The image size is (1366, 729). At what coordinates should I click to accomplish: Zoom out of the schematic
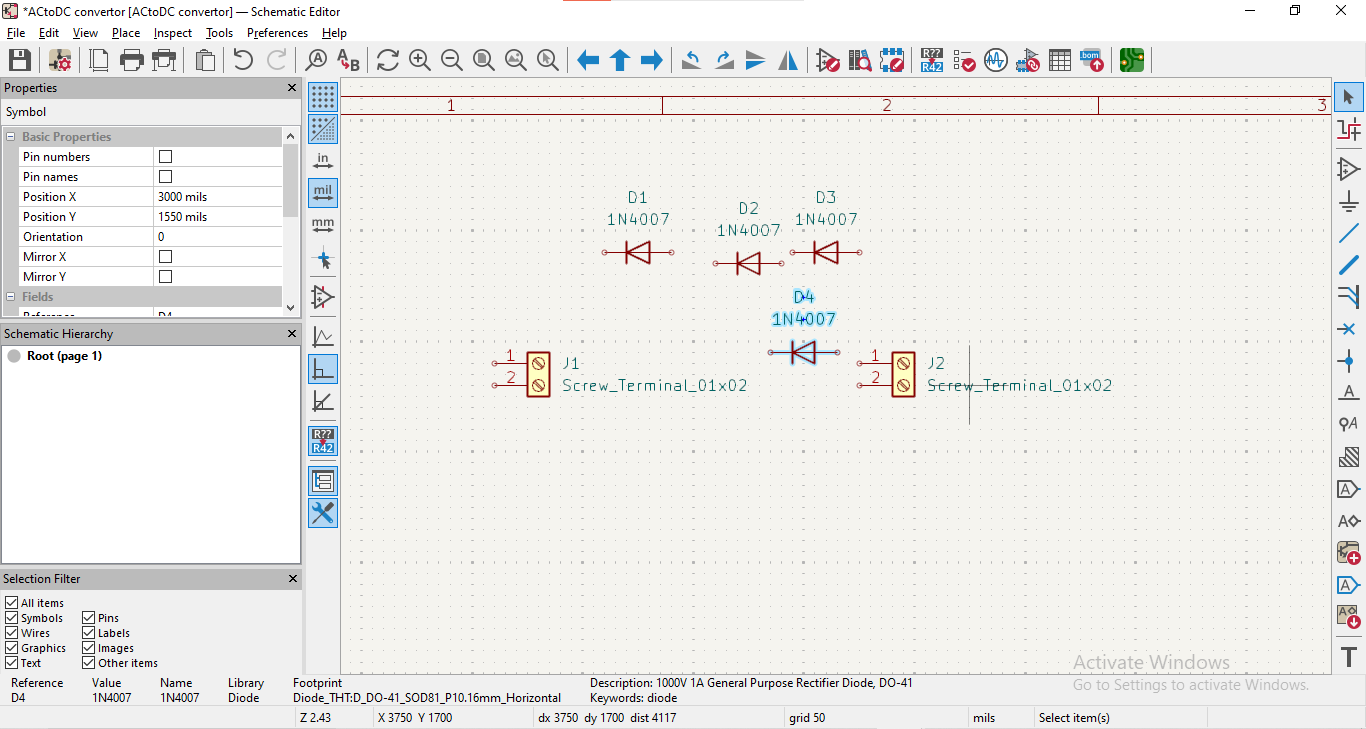click(x=452, y=60)
